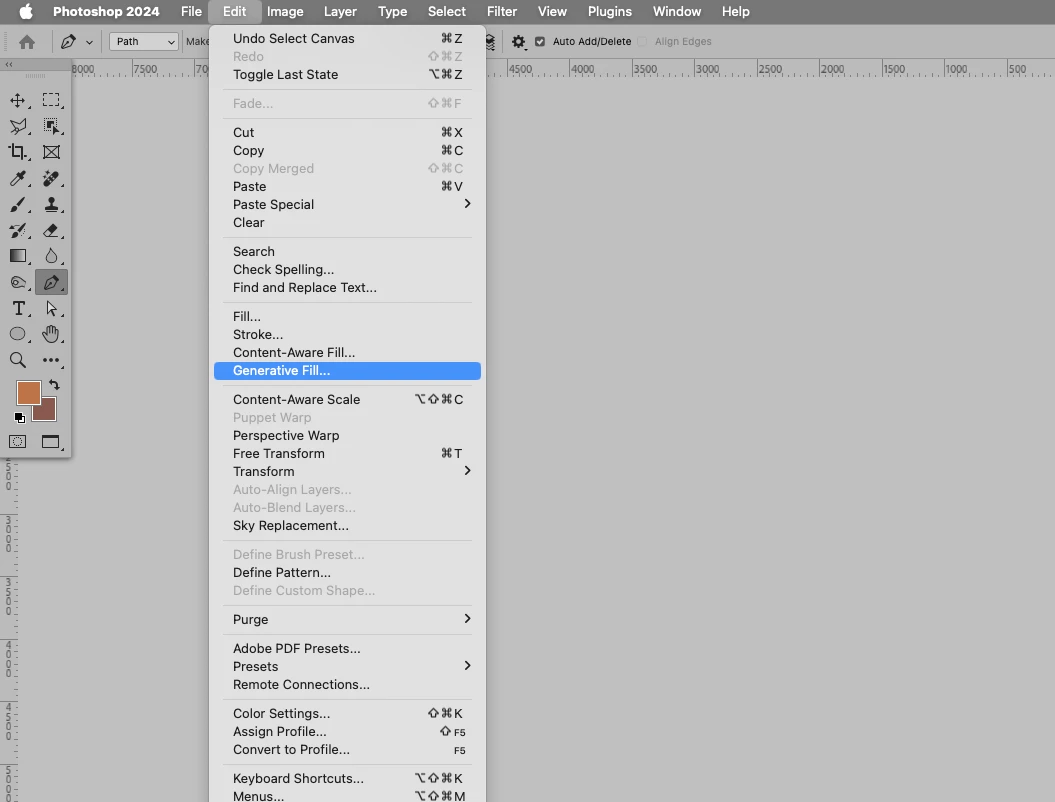The width and height of the screenshot is (1055, 802).
Task: Choose Content-Aware Fill menu item
Action: [x=347, y=353]
